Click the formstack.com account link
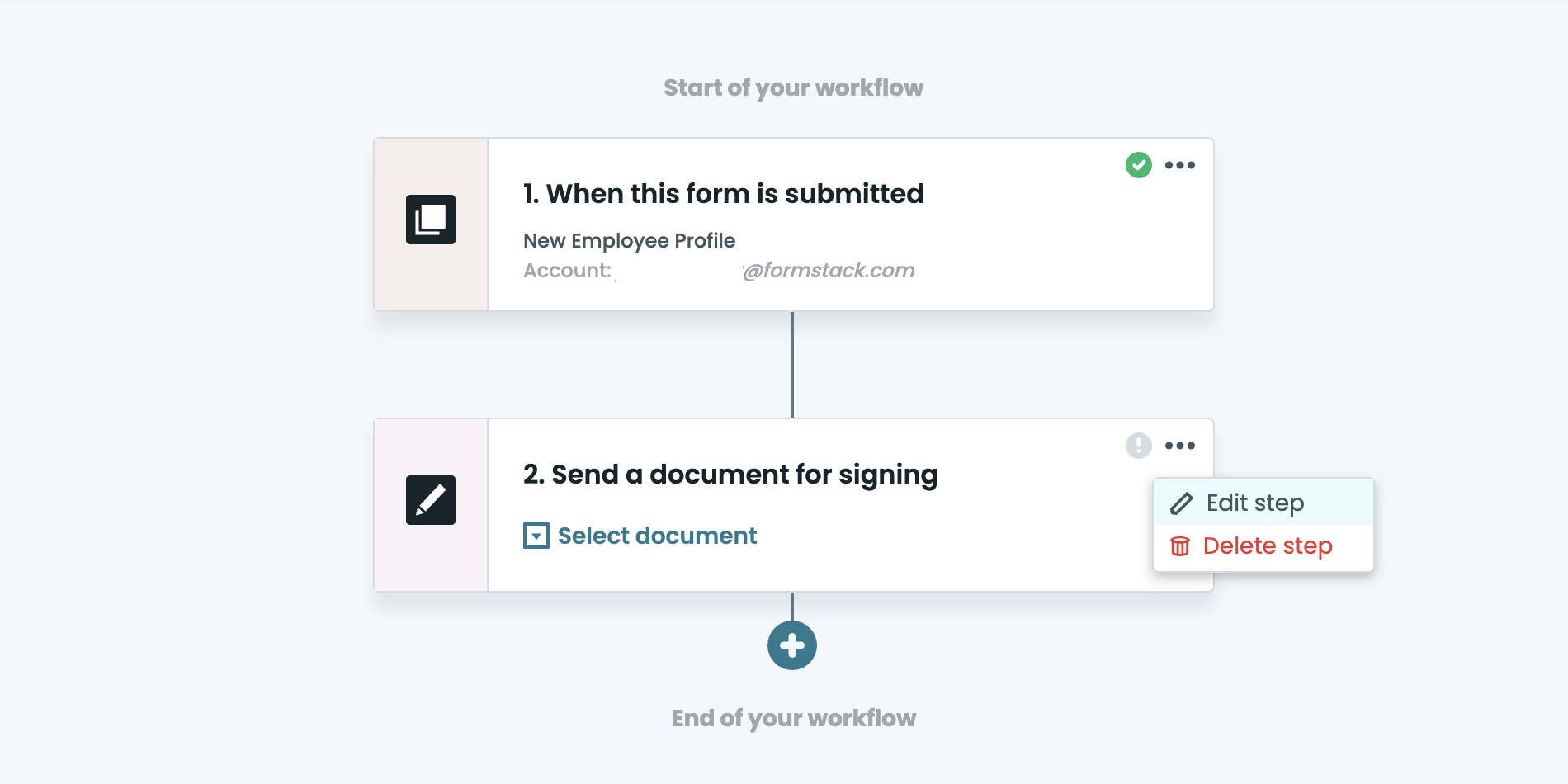This screenshot has height=784, width=1568. (828, 270)
